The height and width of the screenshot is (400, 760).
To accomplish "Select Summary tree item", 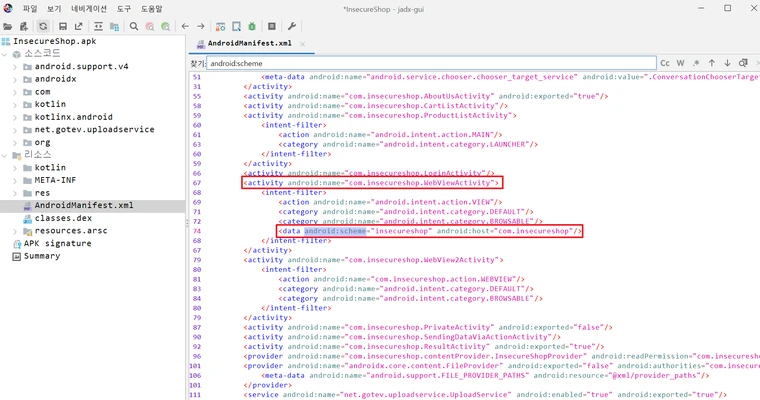I will click(x=42, y=256).
